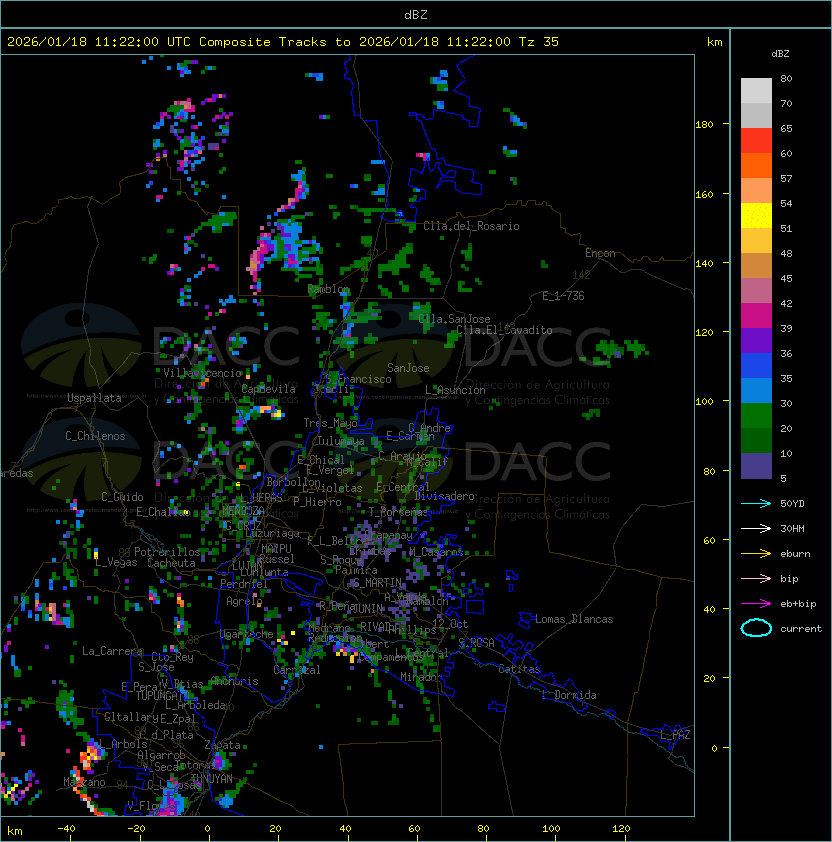Click the 'Mirador' map label

click(421, 677)
